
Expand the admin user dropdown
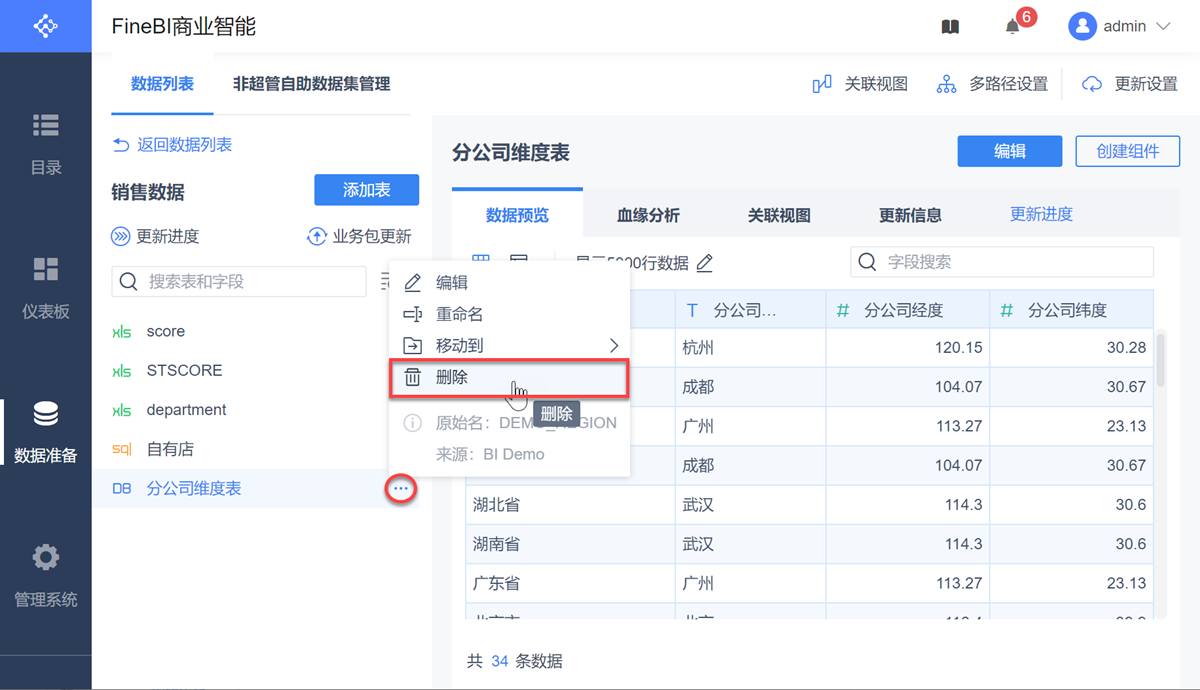[x=1120, y=27]
